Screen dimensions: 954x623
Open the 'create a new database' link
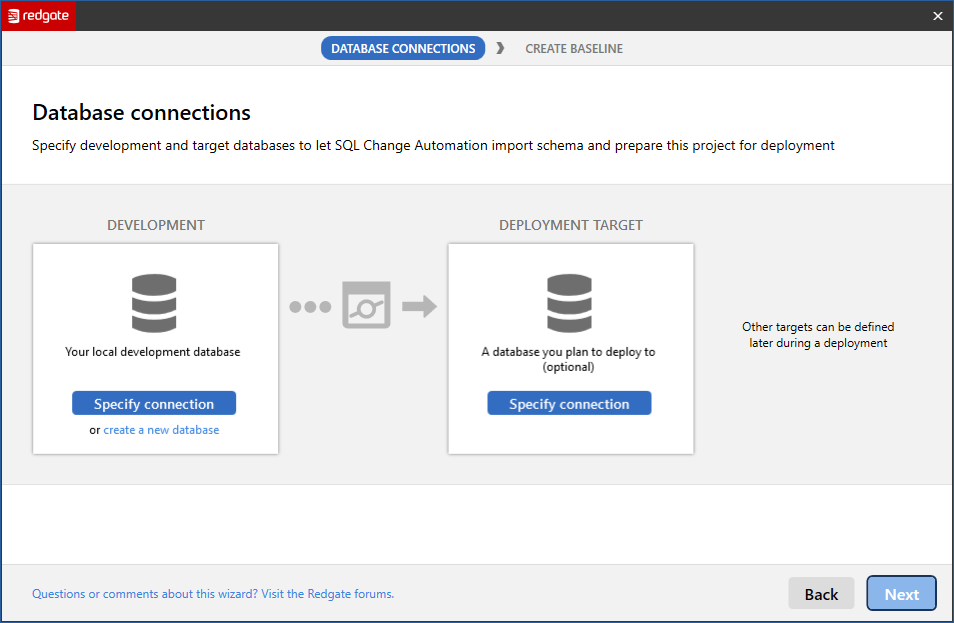click(x=161, y=430)
